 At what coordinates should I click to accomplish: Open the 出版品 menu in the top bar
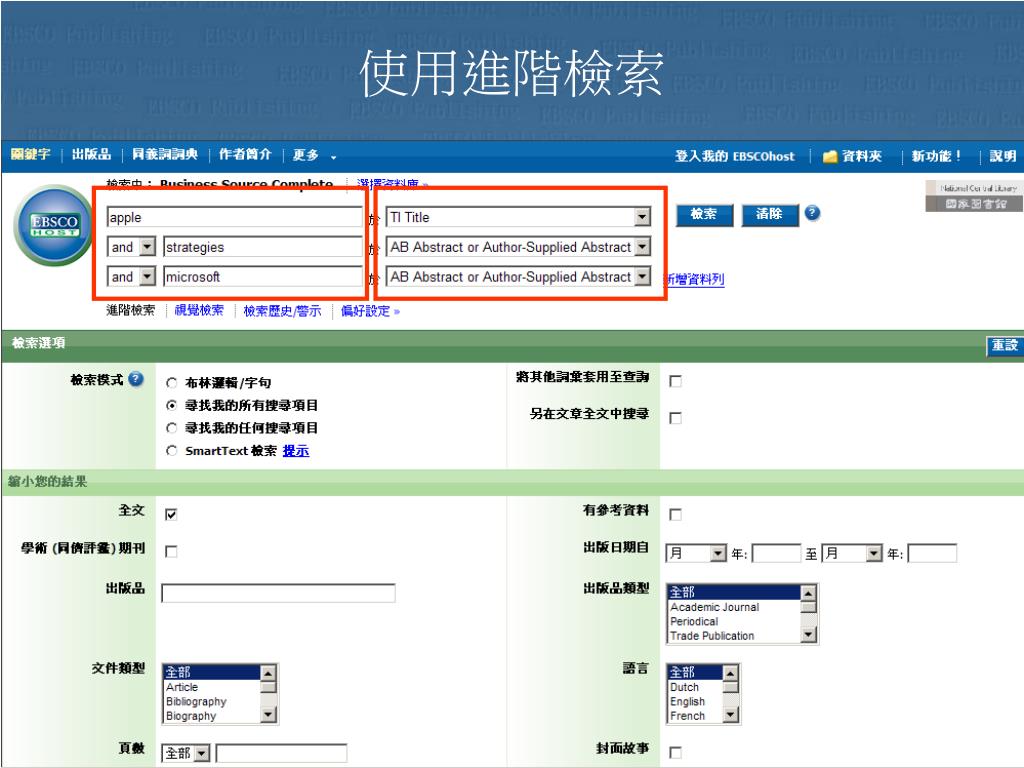click(x=91, y=155)
